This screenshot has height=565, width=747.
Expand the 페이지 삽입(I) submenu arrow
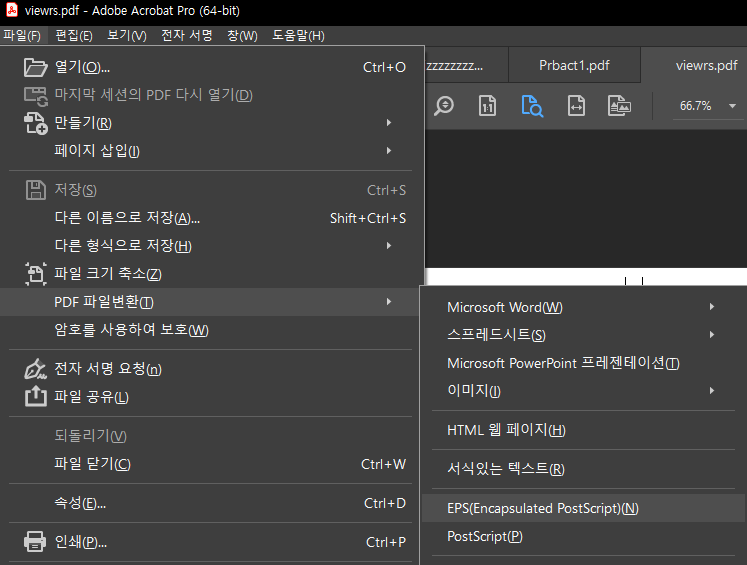pos(389,151)
